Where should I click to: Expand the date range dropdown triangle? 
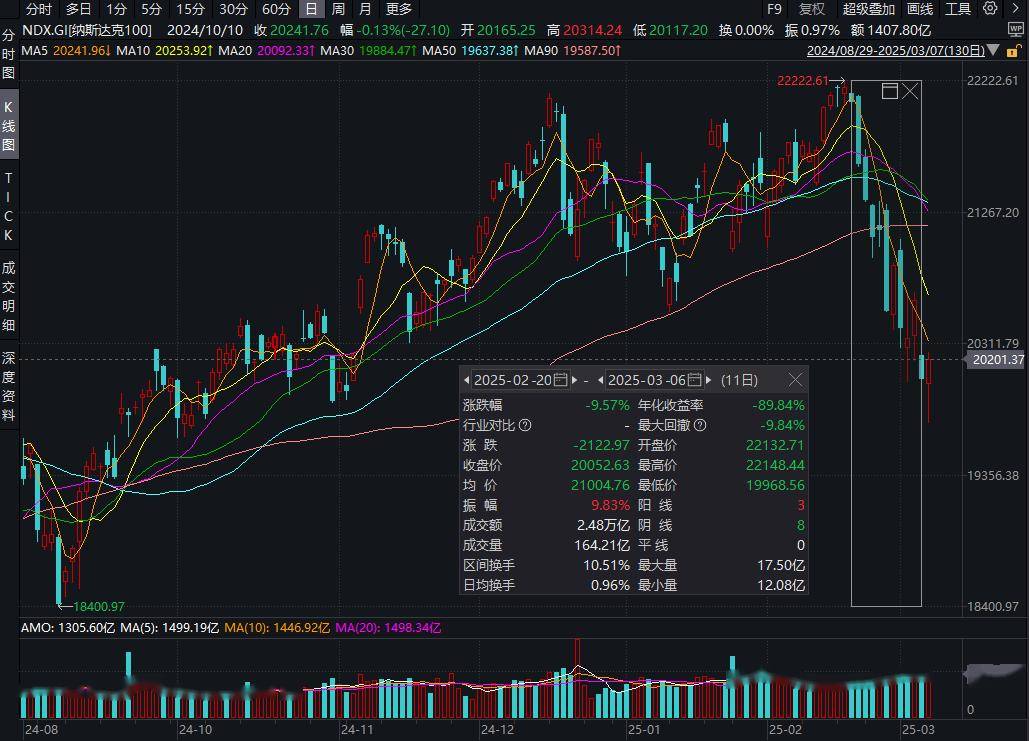pos(994,50)
